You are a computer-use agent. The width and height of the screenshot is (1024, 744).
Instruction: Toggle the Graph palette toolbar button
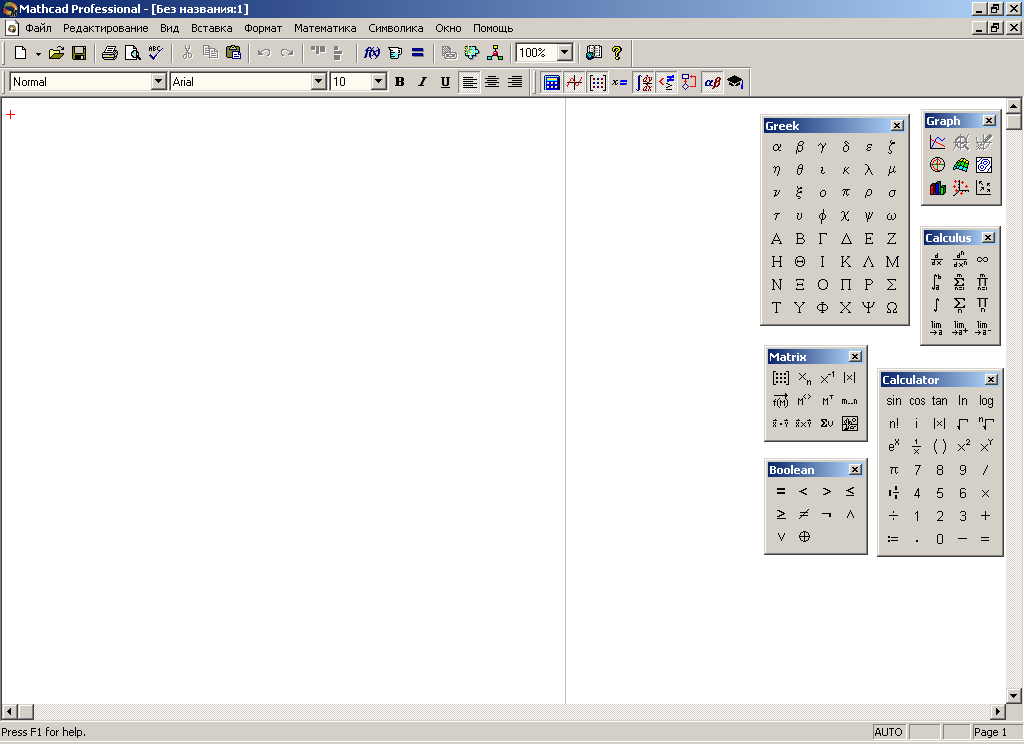point(575,82)
